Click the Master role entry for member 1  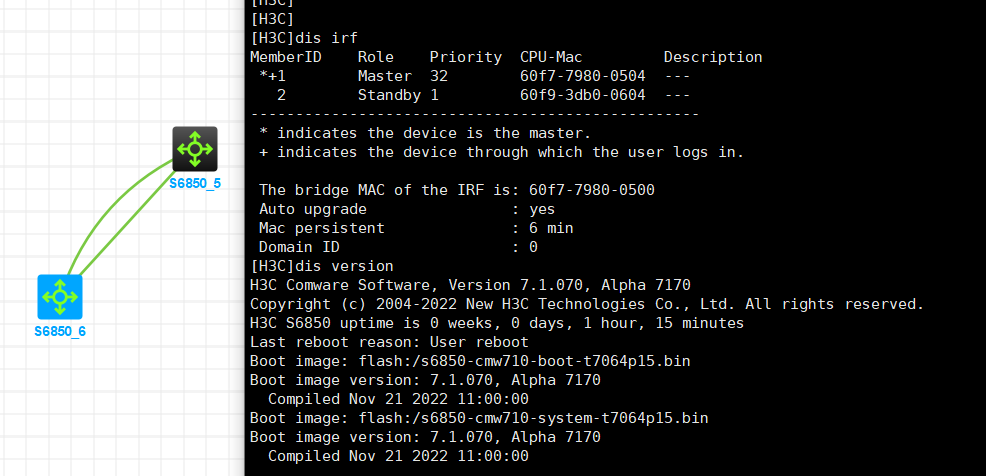tap(384, 76)
